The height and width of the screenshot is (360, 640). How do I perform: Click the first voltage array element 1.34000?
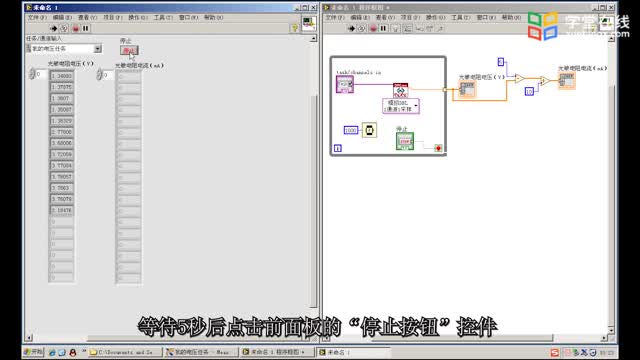pyautogui.click(x=62, y=76)
